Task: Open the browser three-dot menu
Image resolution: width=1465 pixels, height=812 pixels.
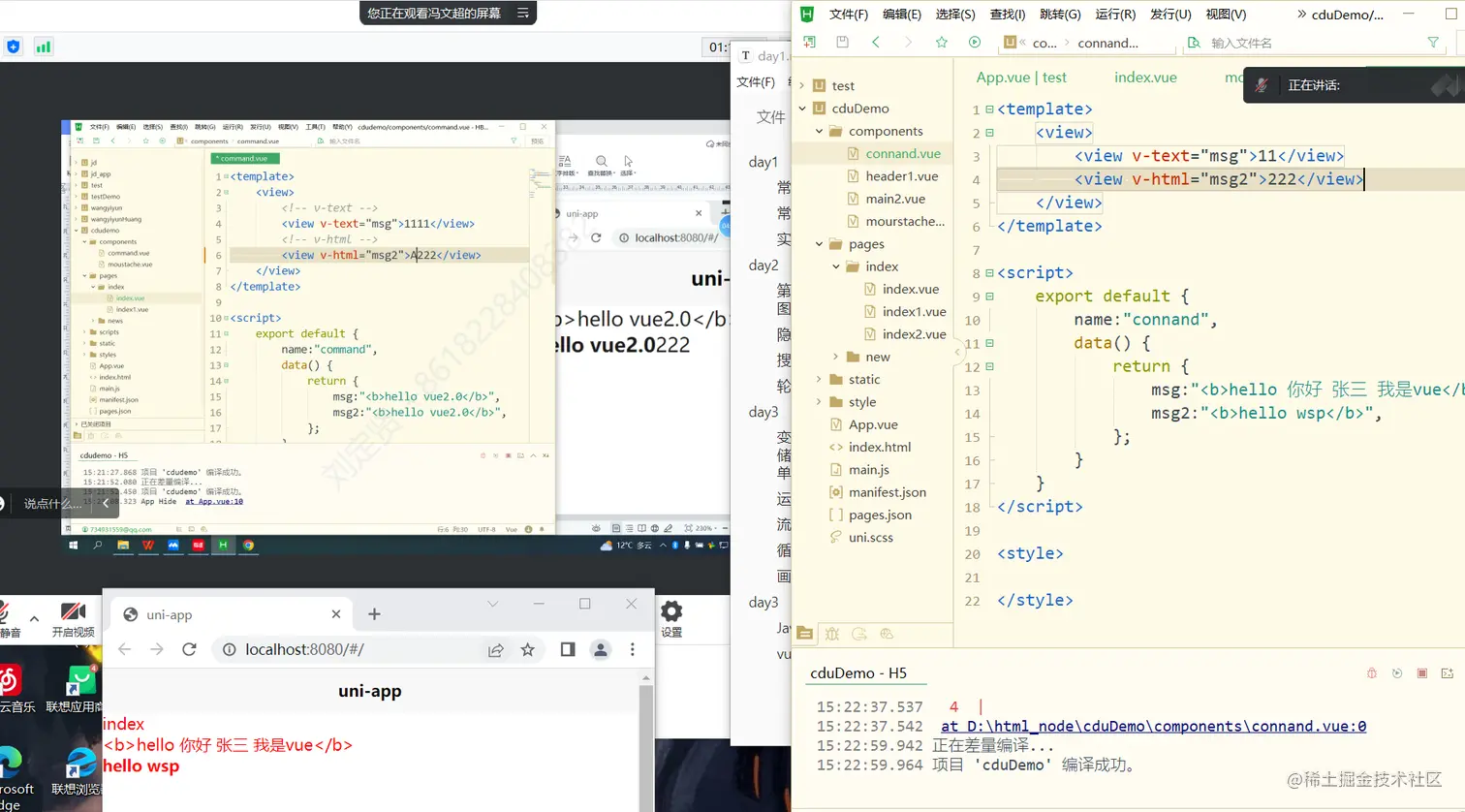Action: [x=633, y=649]
